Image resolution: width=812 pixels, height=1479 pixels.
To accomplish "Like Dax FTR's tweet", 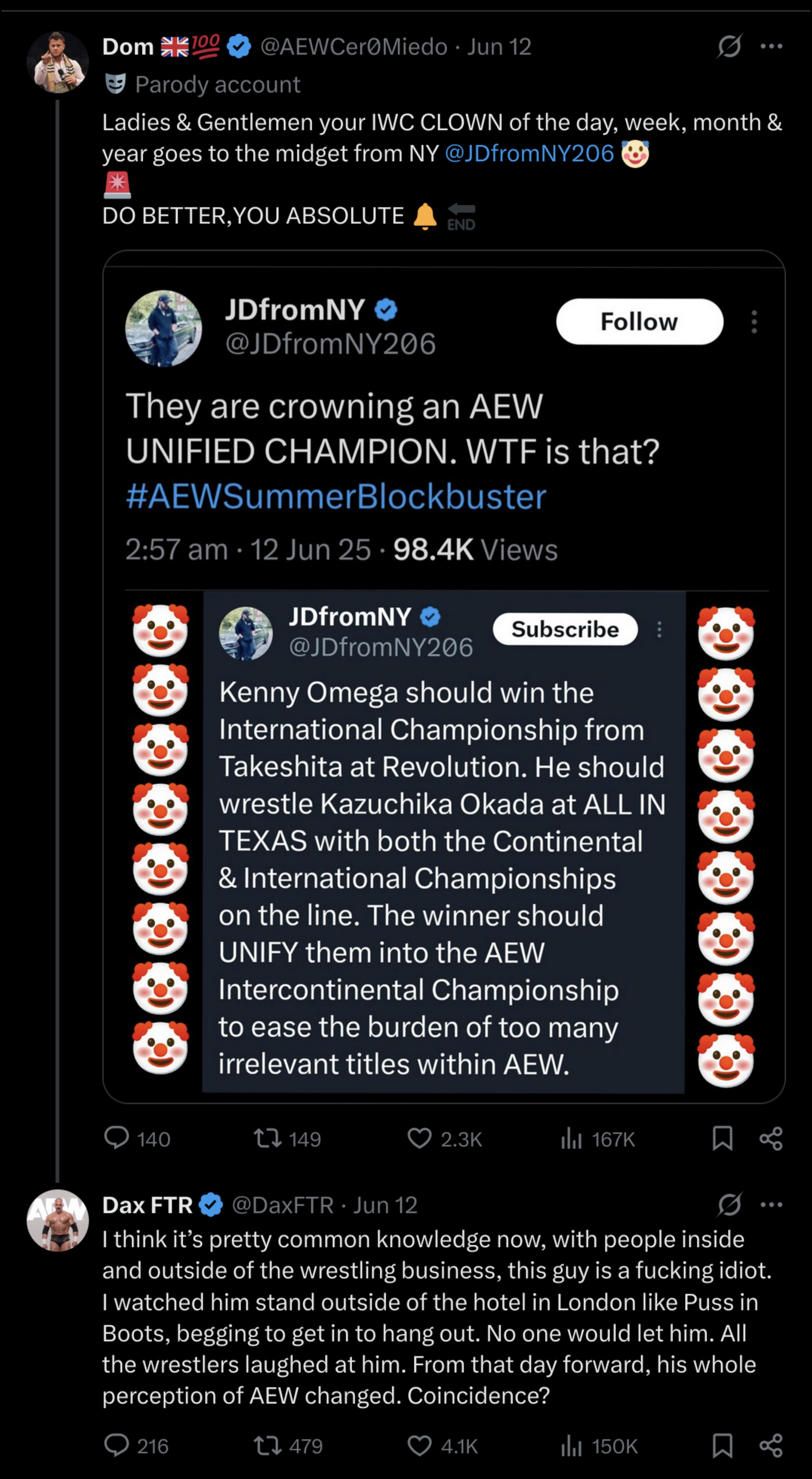I will (x=419, y=1445).
